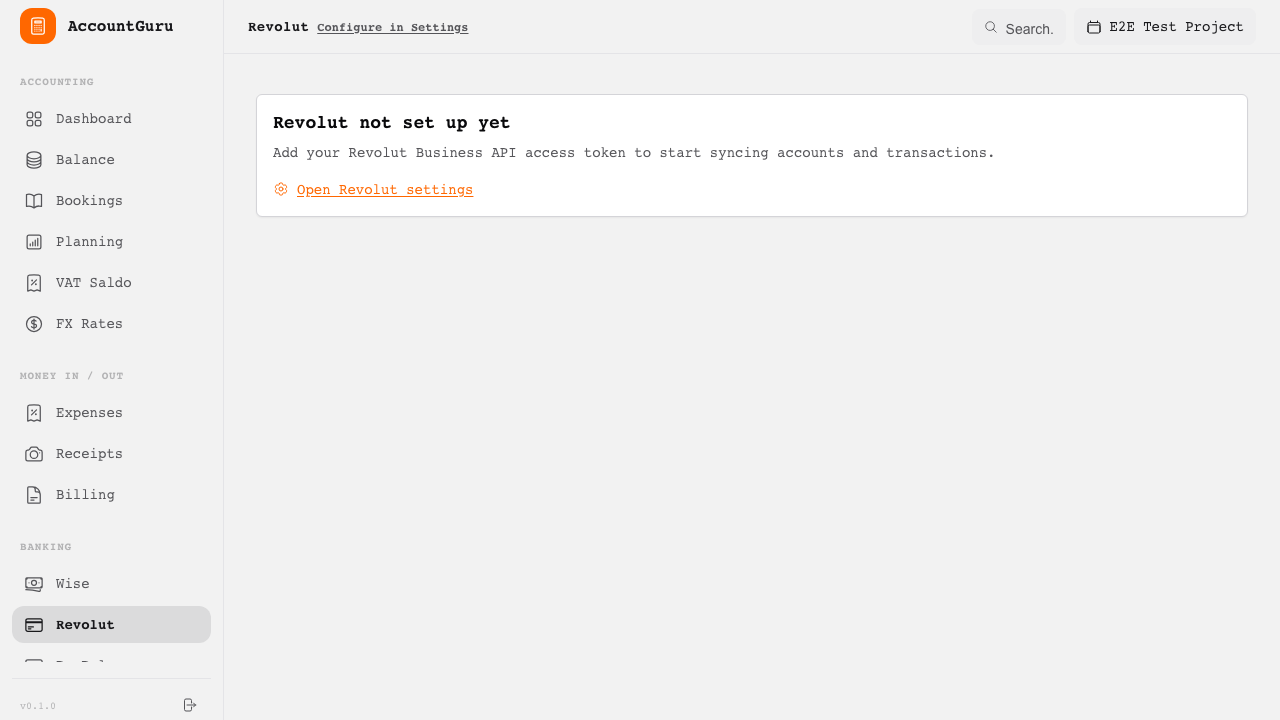Click the gear icon beside Open Revolut settings
Viewport: 1280px width, 720px height.
pyautogui.click(x=281, y=189)
